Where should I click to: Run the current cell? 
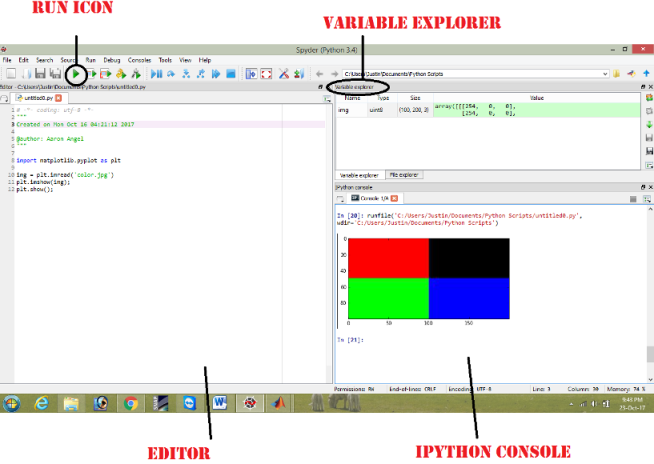(91, 74)
